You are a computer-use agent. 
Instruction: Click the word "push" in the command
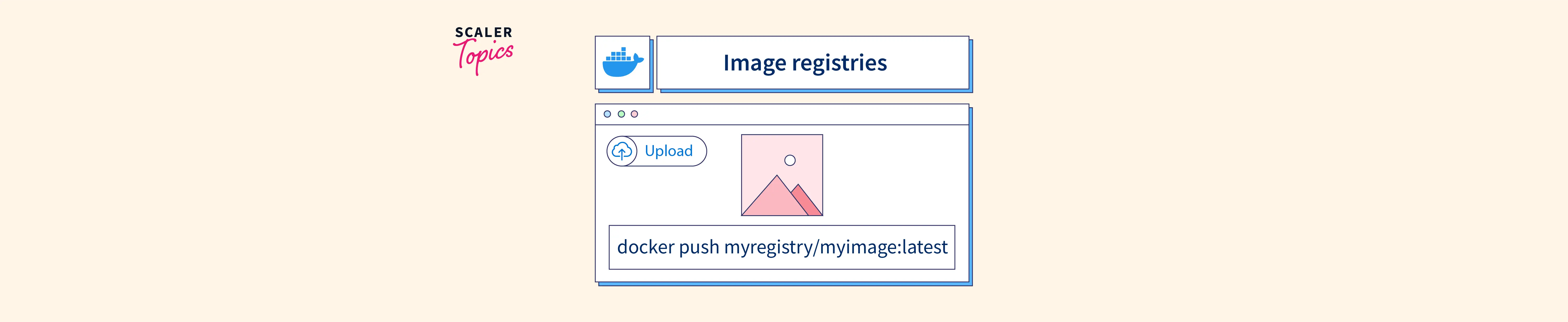[x=699, y=247]
